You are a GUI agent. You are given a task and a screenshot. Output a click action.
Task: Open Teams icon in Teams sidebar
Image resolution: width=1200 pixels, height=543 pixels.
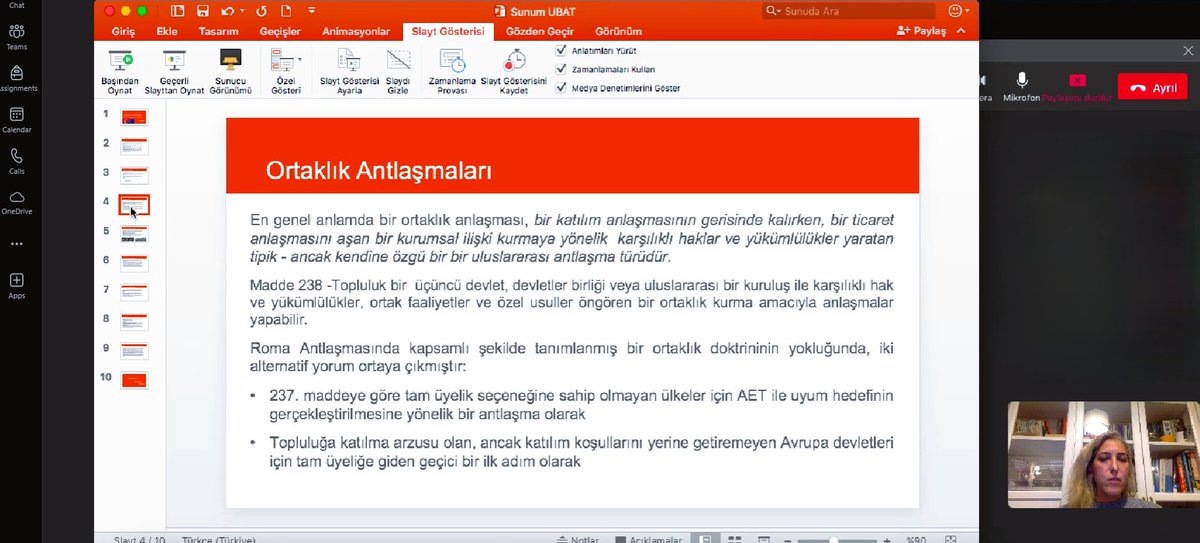[16, 37]
